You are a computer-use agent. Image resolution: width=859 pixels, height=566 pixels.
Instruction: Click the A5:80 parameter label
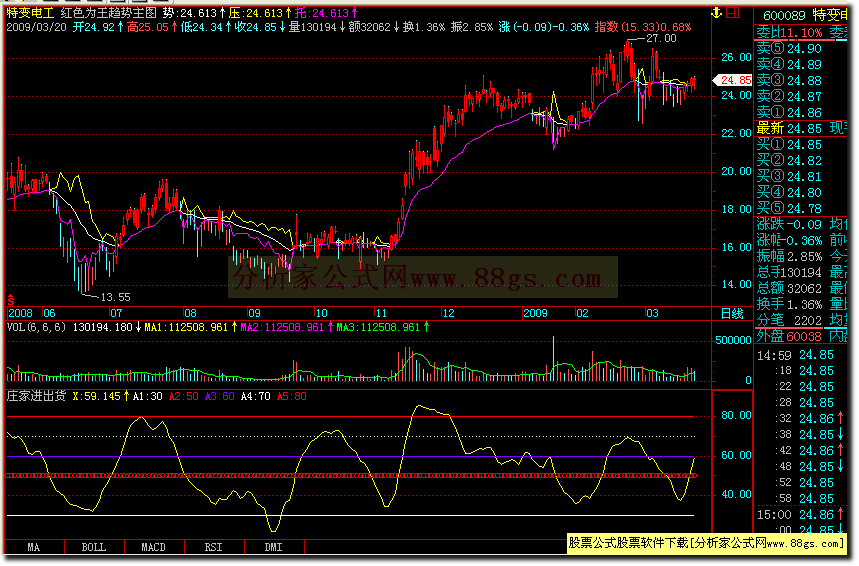[x=291, y=397]
